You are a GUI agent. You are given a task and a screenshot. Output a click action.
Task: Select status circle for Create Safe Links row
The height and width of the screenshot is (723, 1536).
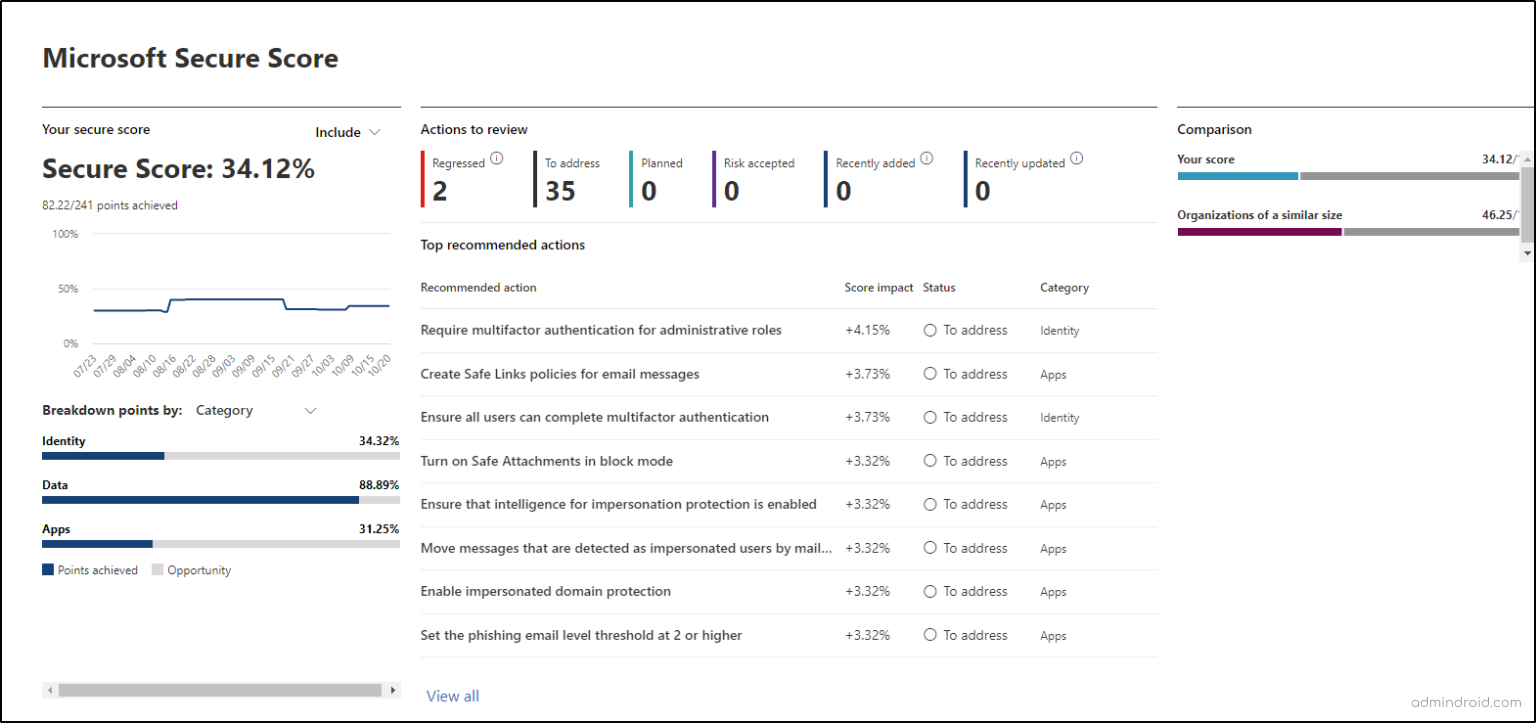930,374
